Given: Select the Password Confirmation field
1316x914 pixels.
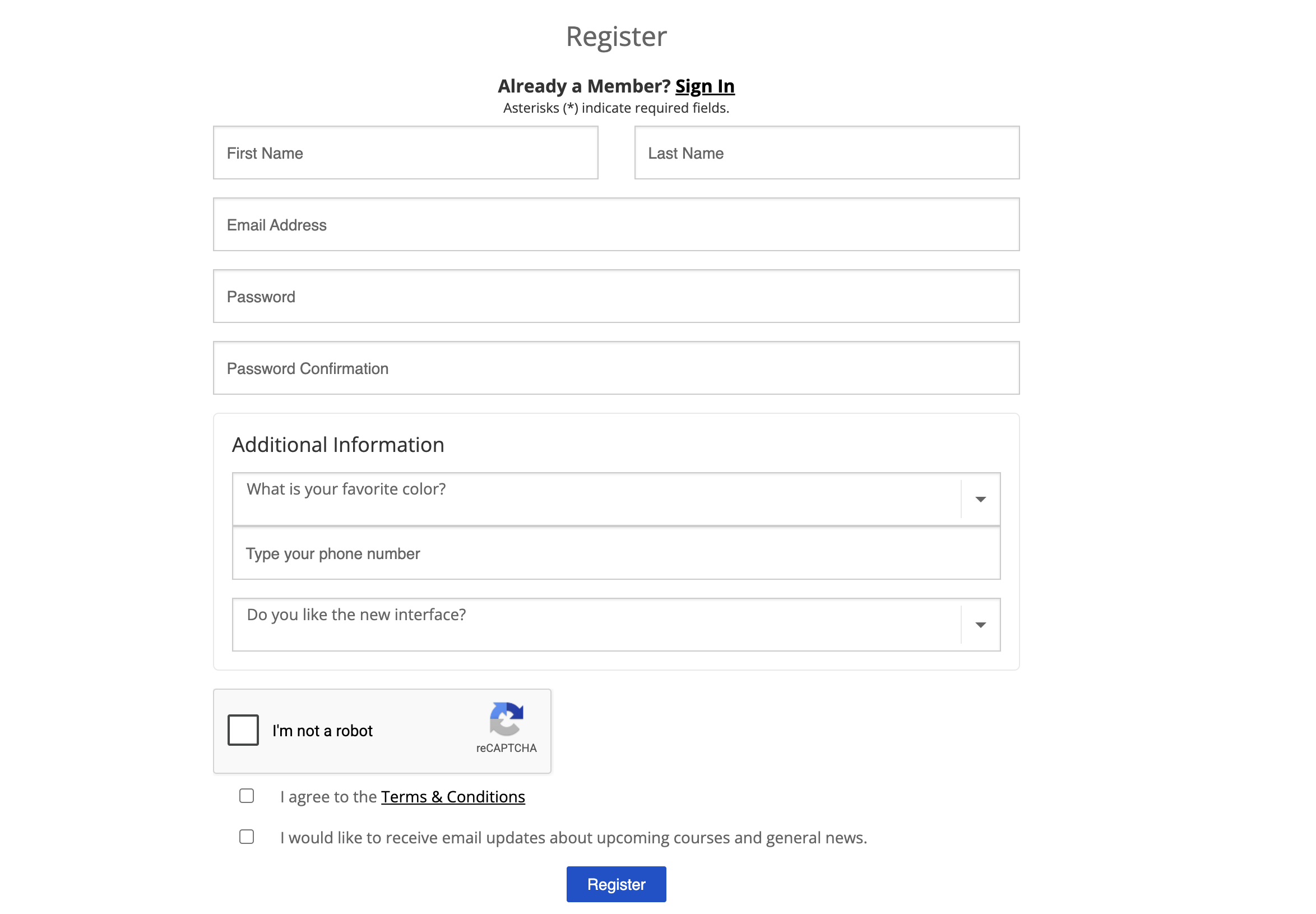Looking at the screenshot, I should pos(616,368).
